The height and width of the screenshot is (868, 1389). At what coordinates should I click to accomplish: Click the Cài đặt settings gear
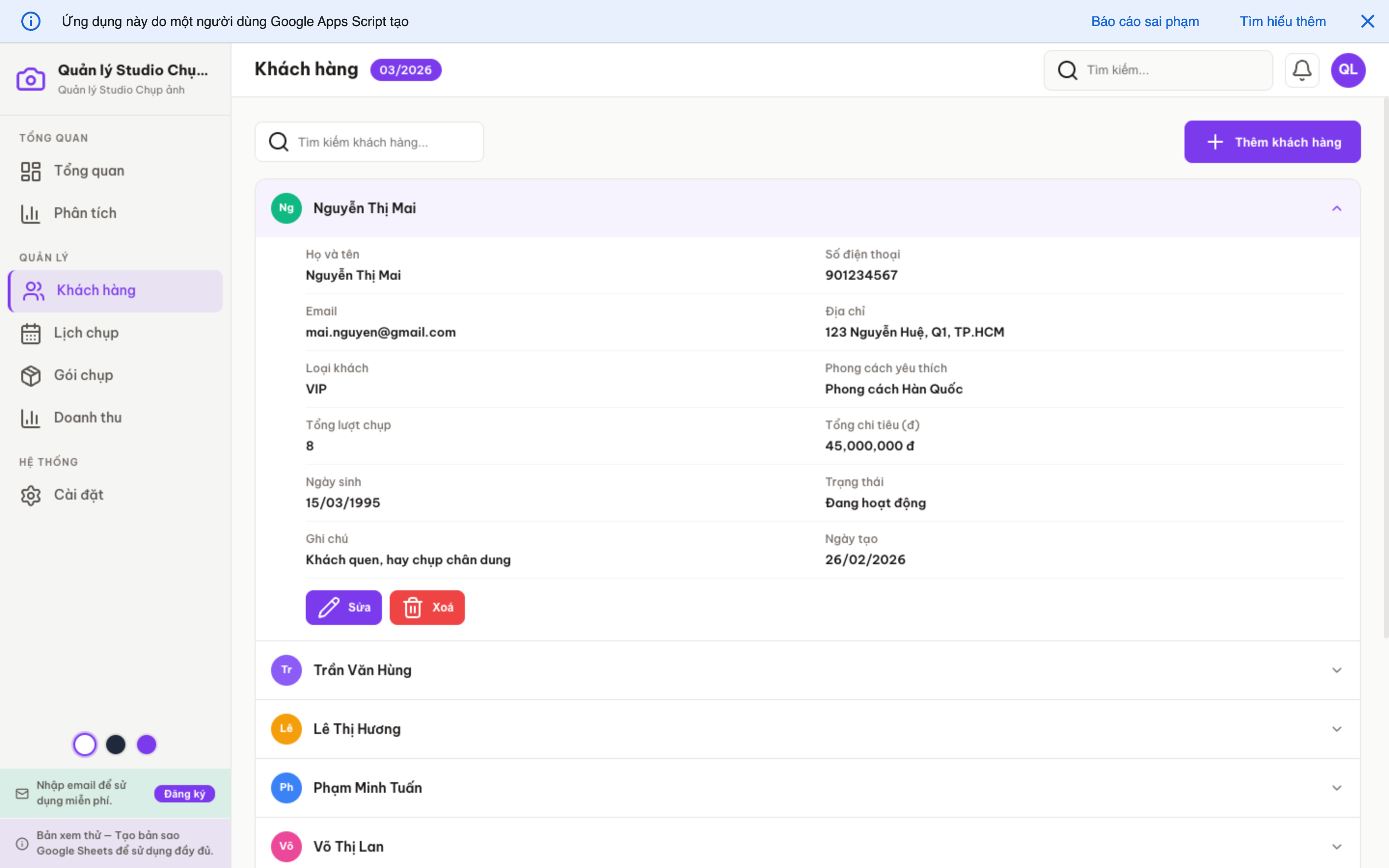(30, 494)
